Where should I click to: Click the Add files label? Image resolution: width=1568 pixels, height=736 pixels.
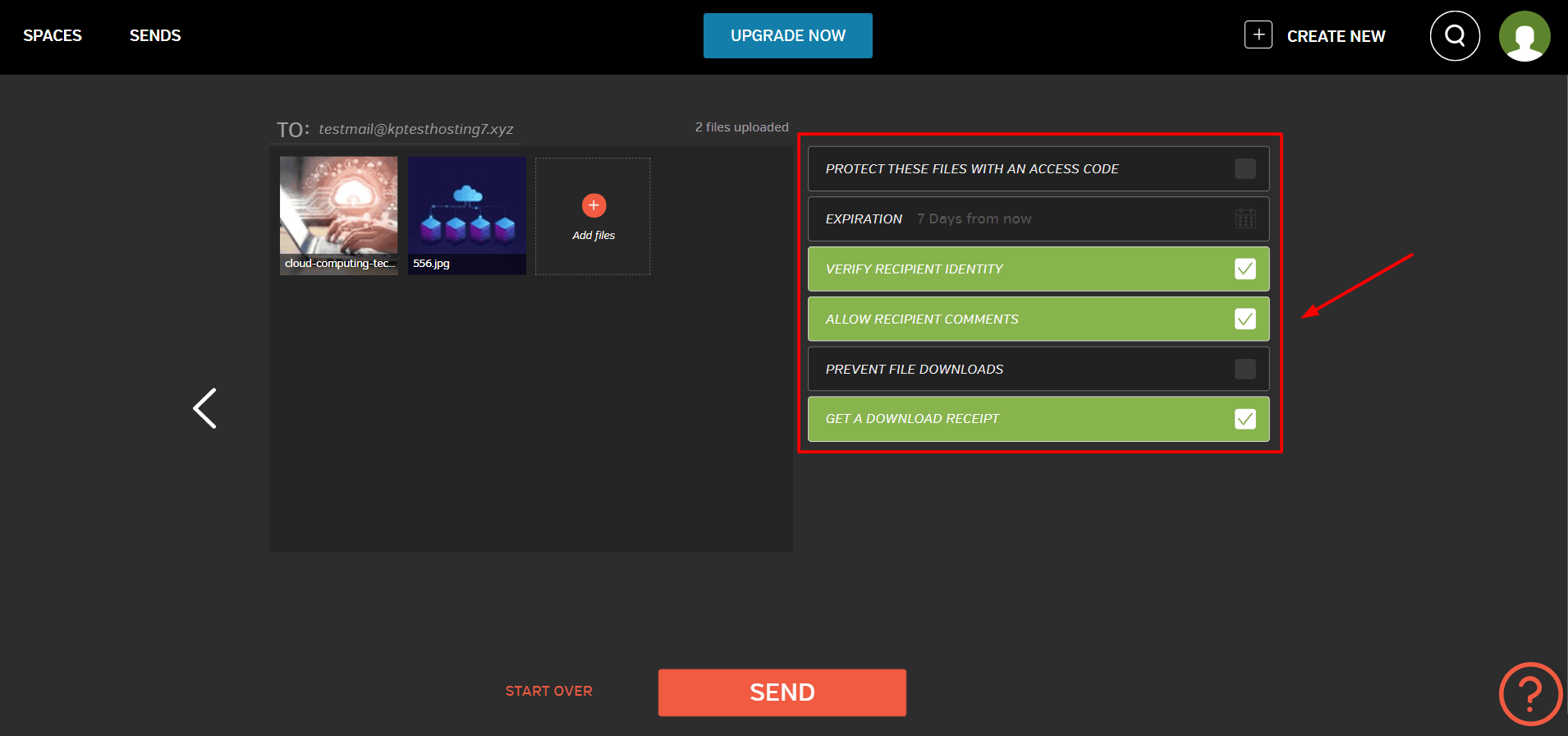pyautogui.click(x=594, y=236)
